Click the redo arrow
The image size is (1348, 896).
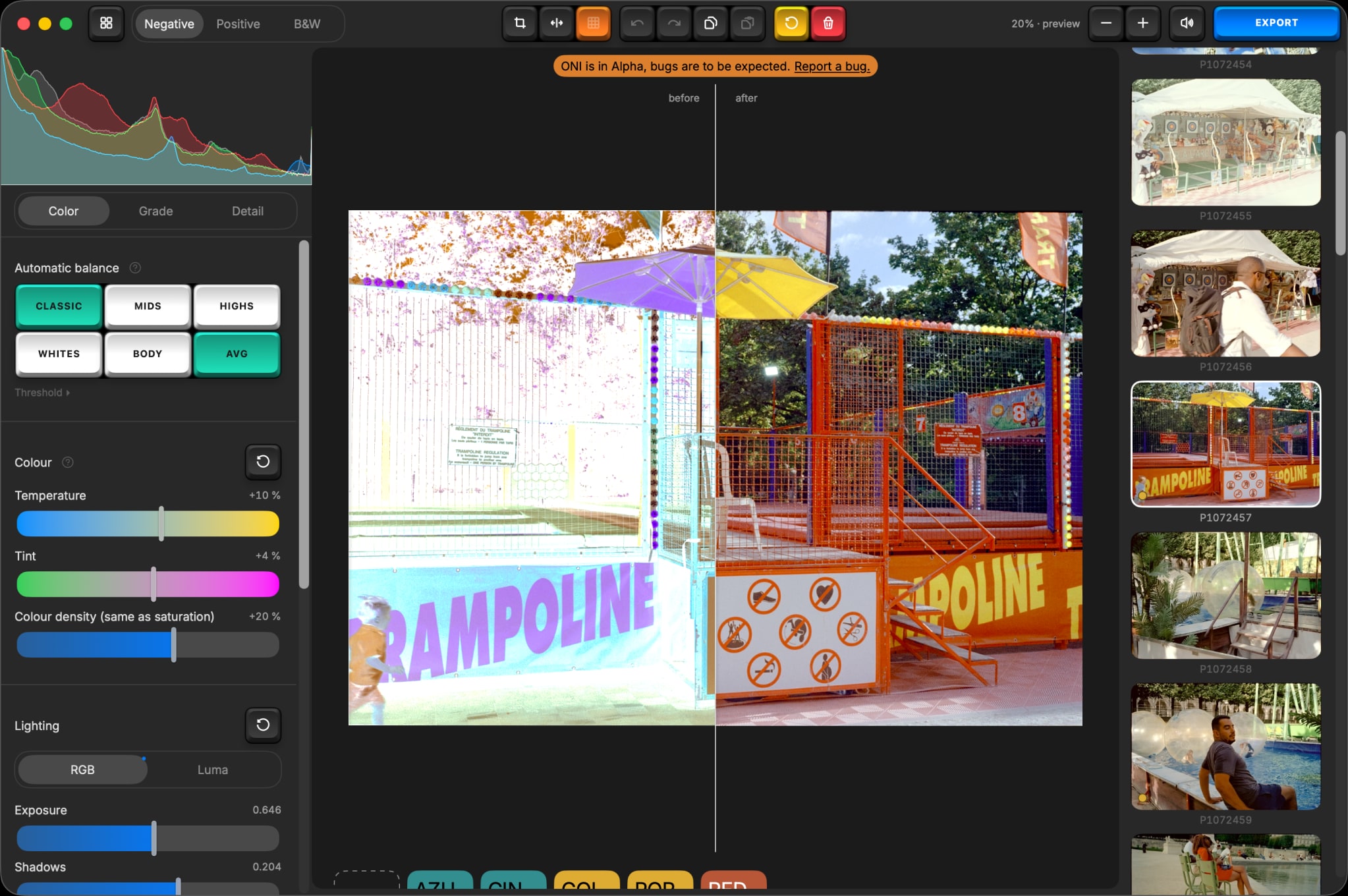point(674,23)
